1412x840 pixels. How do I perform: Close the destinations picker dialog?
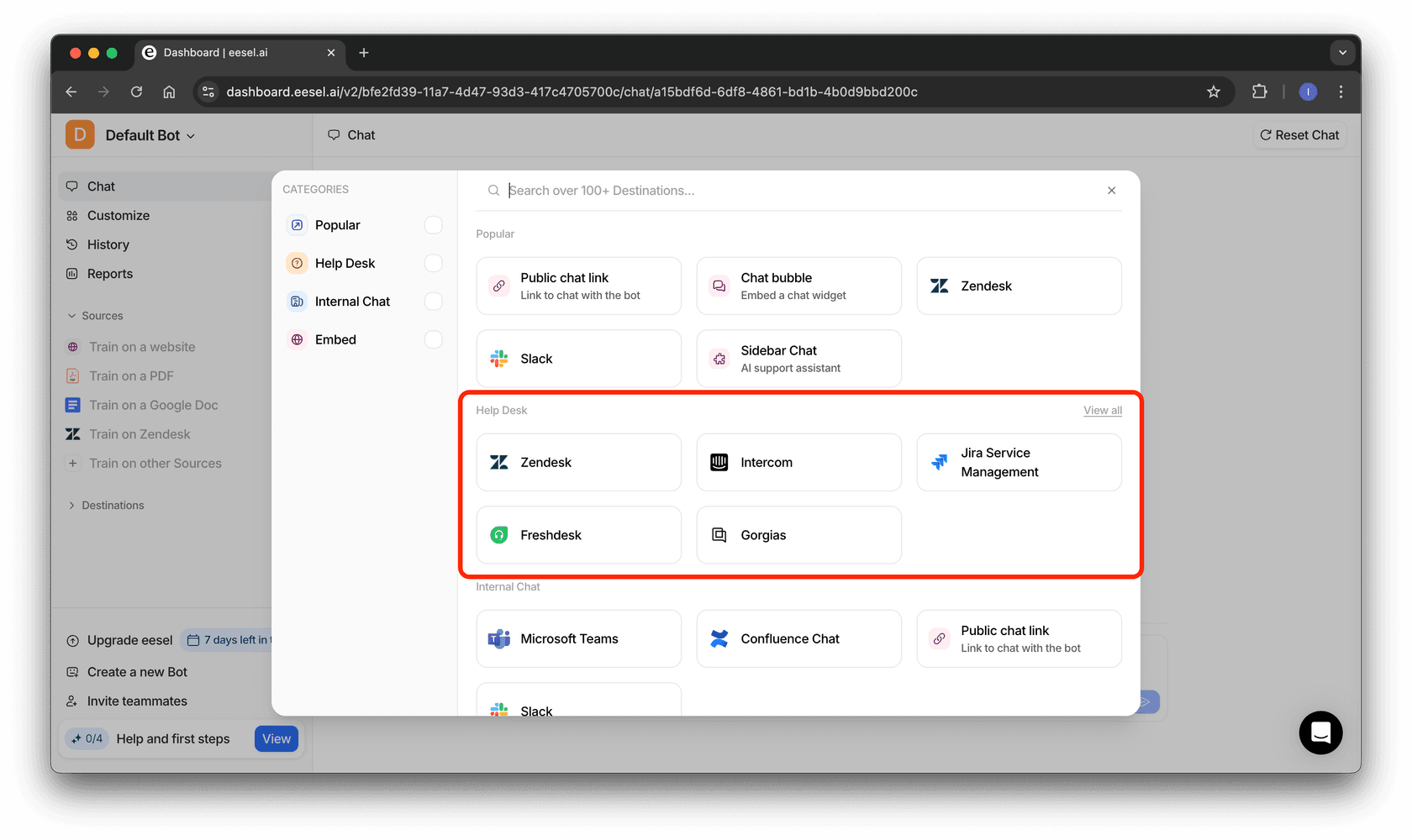point(1111,191)
